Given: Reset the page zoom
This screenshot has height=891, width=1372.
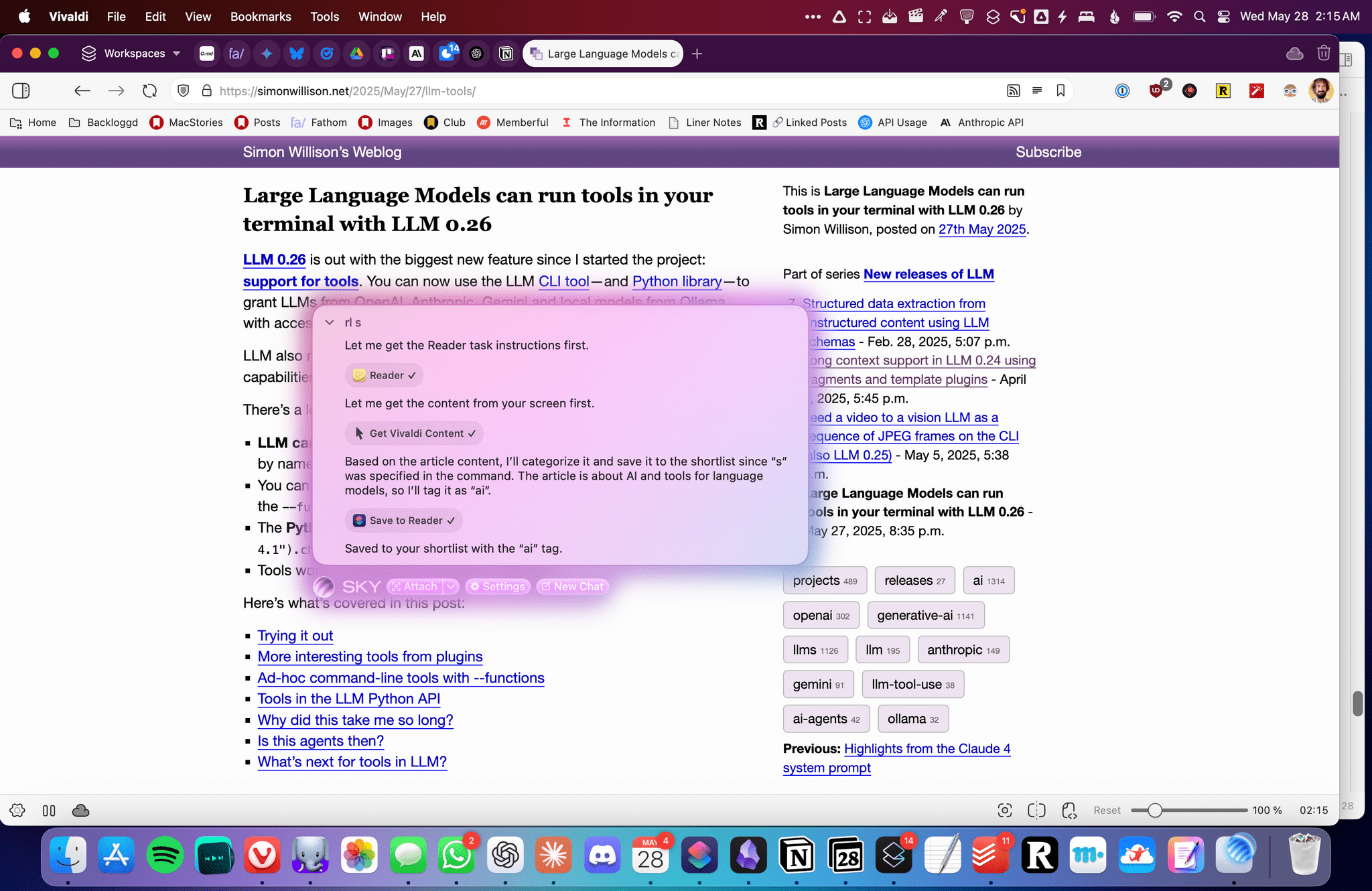Looking at the screenshot, I should tap(1107, 811).
